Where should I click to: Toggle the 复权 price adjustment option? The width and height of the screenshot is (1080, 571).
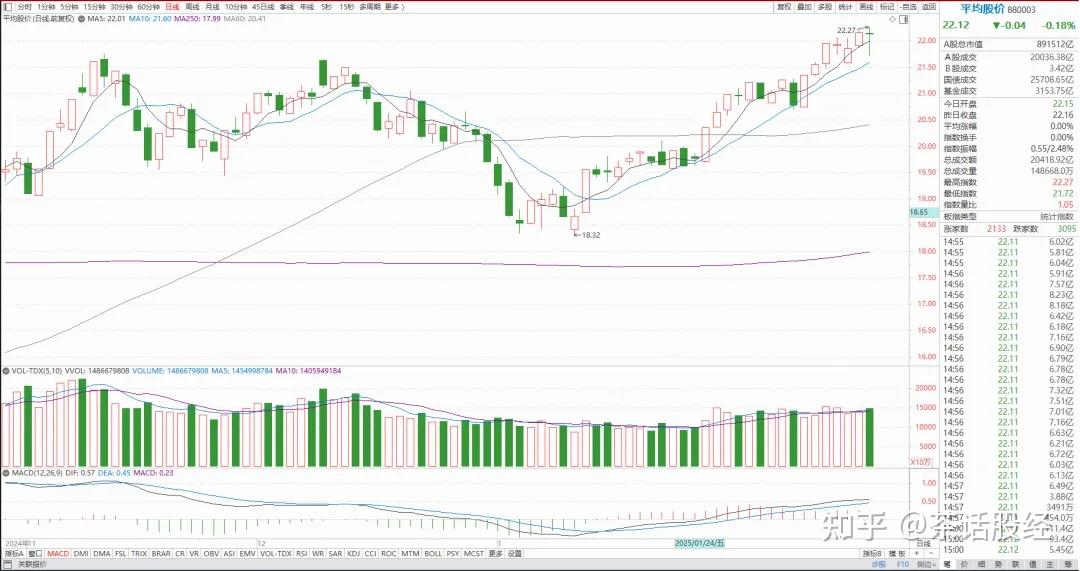(x=784, y=7)
